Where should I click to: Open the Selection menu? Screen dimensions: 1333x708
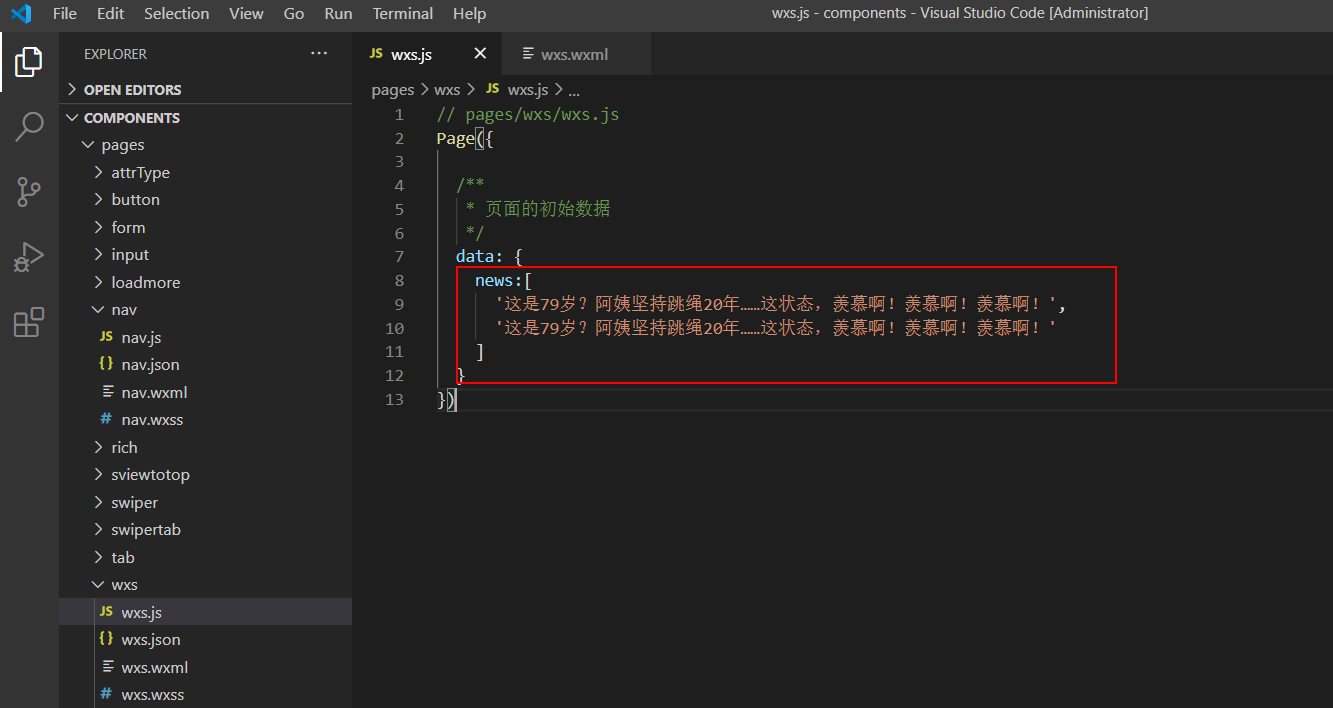pyautogui.click(x=177, y=14)
